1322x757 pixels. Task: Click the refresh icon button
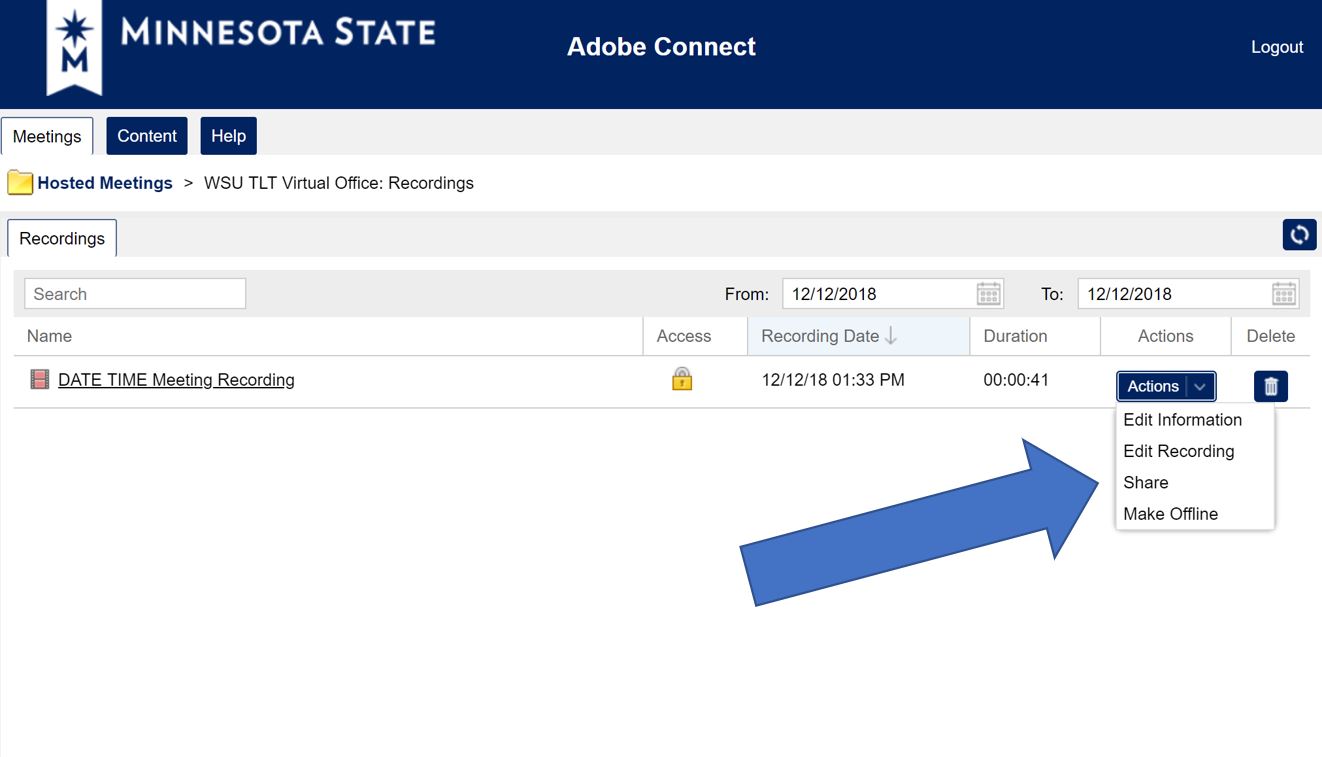1299,235
